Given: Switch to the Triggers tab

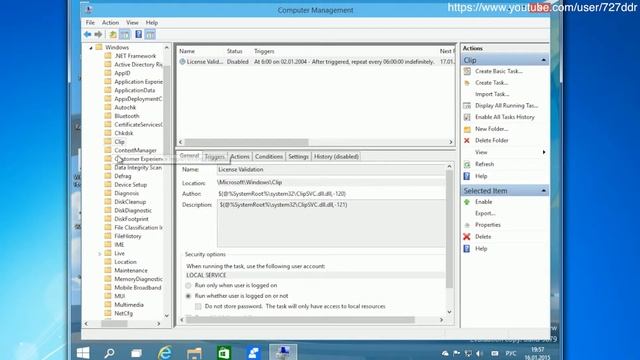Looking at the screenshot, I should pos(215,157).
